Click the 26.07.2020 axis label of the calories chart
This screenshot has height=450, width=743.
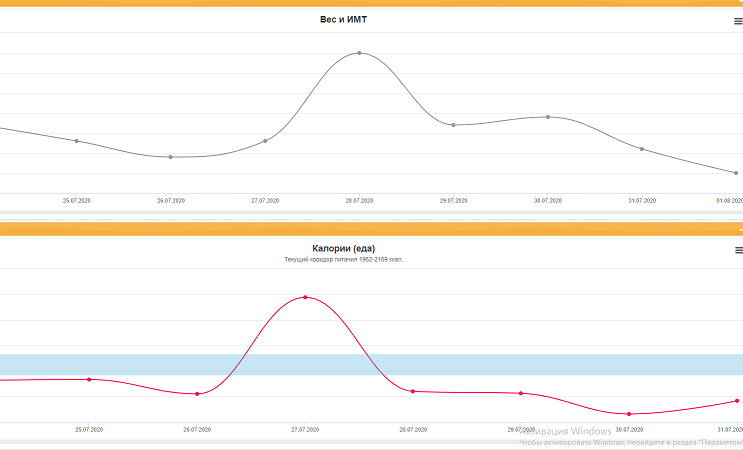[x=197, y=430]
